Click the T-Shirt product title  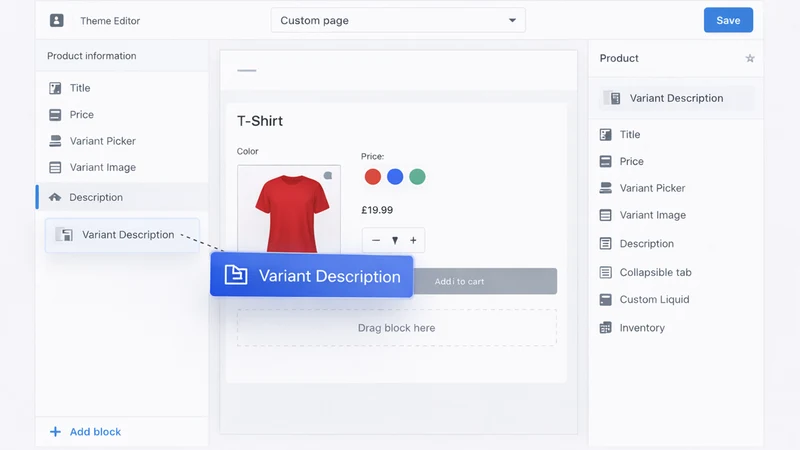tap(260, 121)
